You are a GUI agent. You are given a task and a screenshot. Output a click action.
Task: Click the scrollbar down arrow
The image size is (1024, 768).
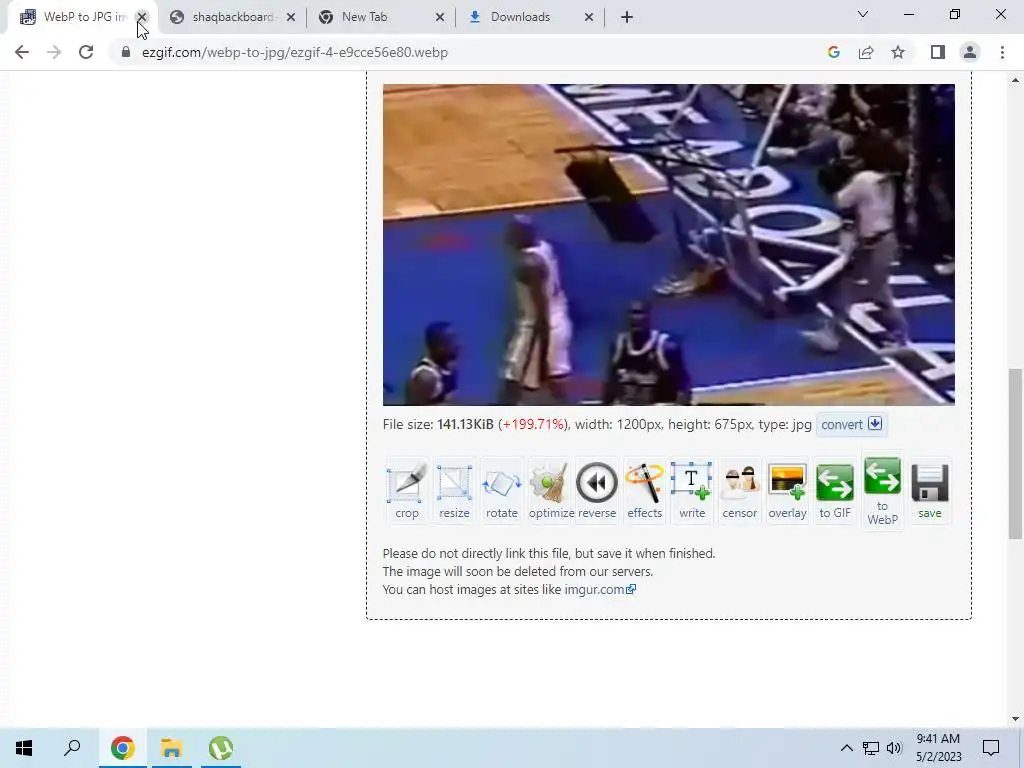(1015, 718)
